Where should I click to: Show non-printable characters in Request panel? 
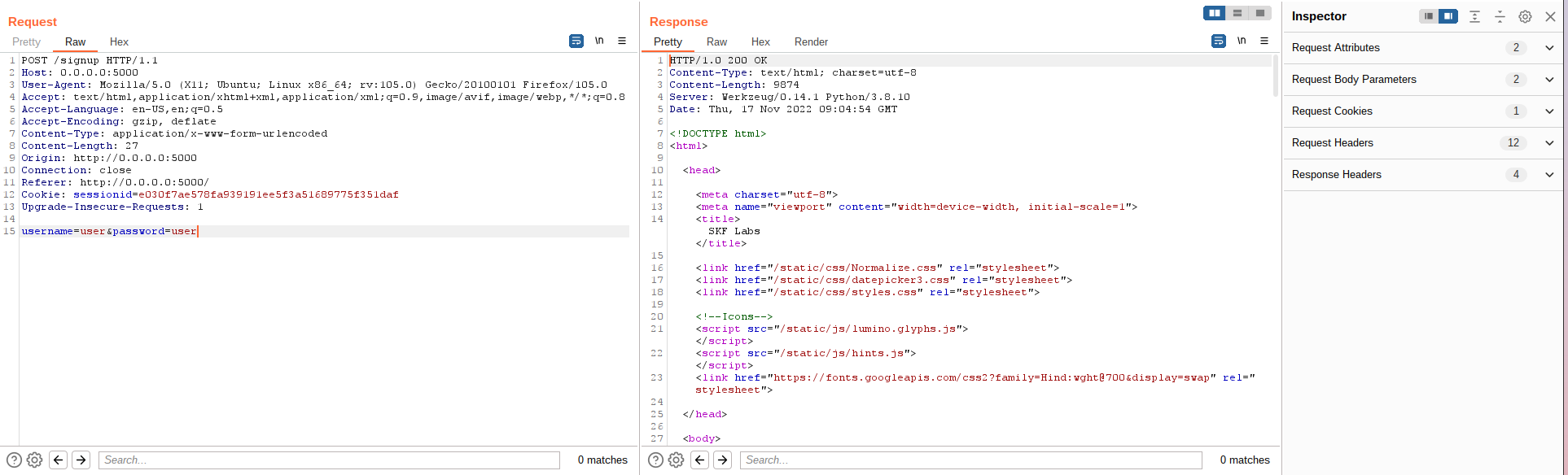[599, 41]
